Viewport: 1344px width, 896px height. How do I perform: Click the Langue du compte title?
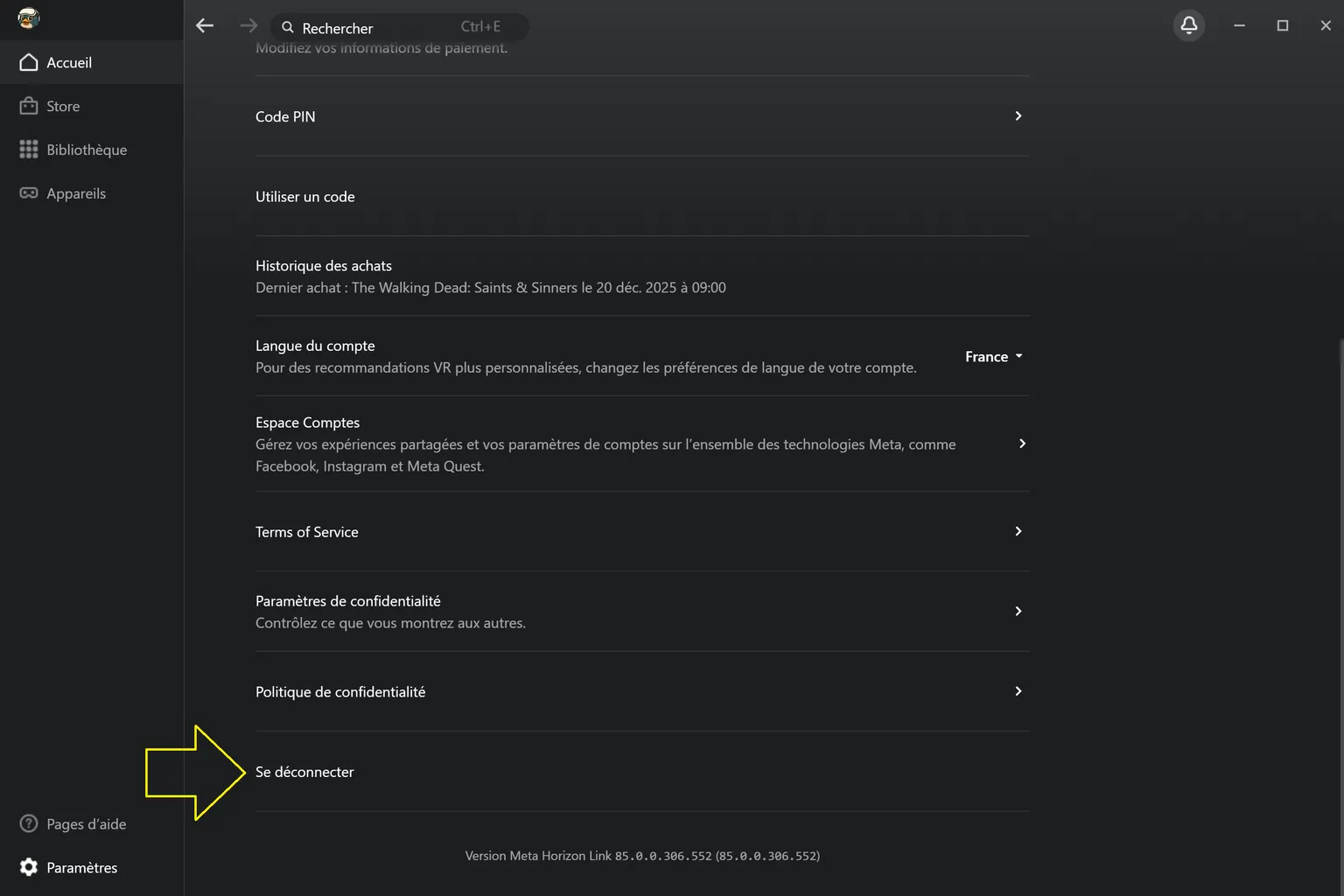click(x=315, y=346)
